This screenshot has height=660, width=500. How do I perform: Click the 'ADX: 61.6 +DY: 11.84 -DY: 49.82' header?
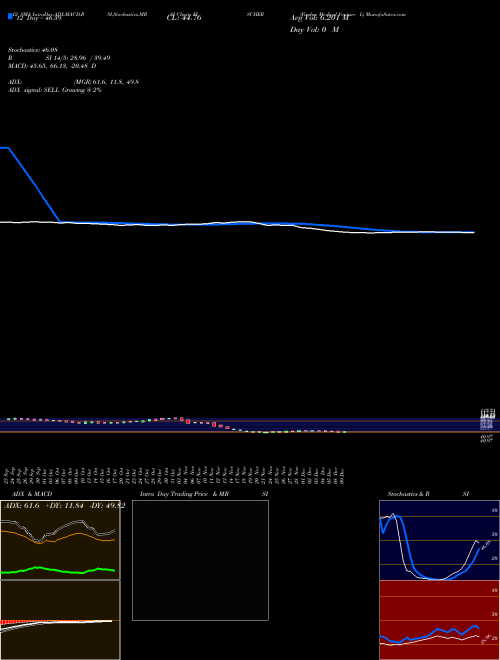pyautogui.click(x=64, y=506)
